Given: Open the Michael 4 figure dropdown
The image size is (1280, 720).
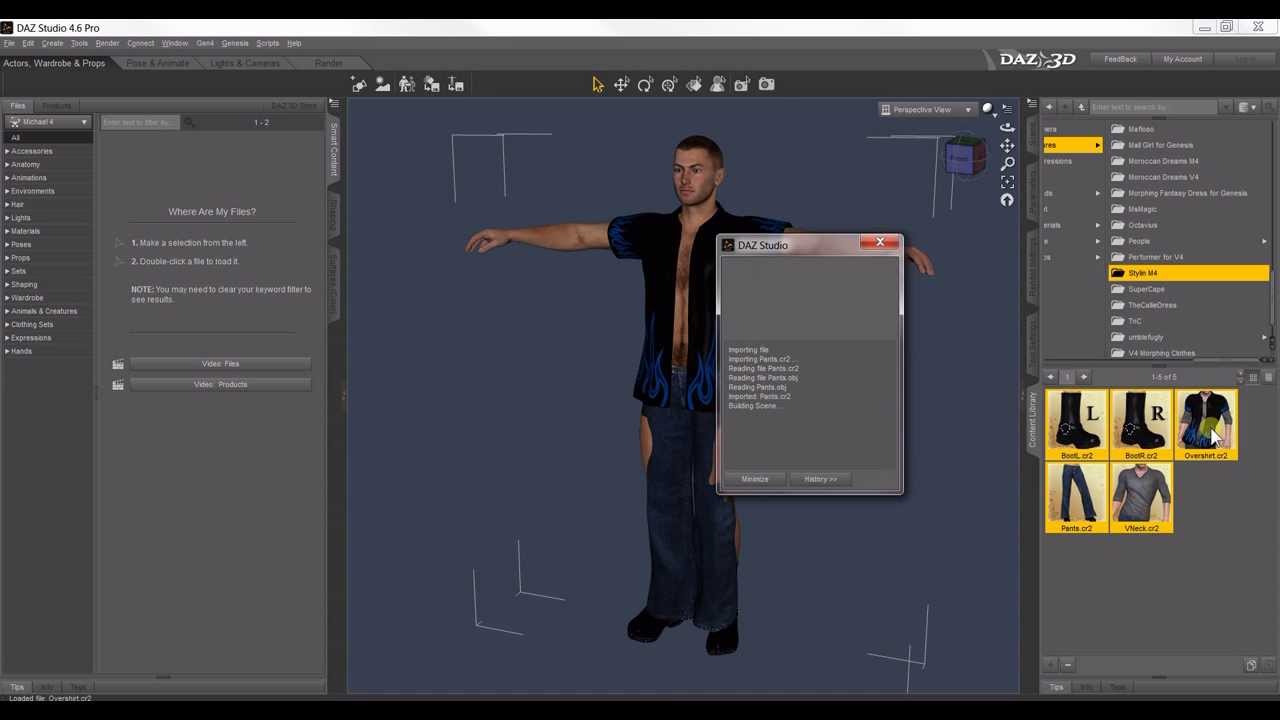Looking at the screenshot, I should (x=48, y=122).
